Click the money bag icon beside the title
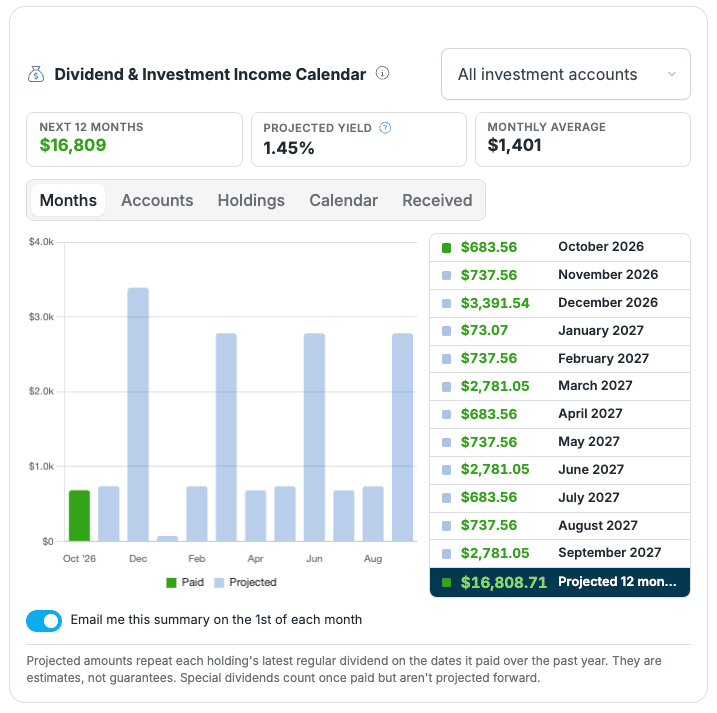The width and height of the screenshot is (717, 713). [36, 74]
